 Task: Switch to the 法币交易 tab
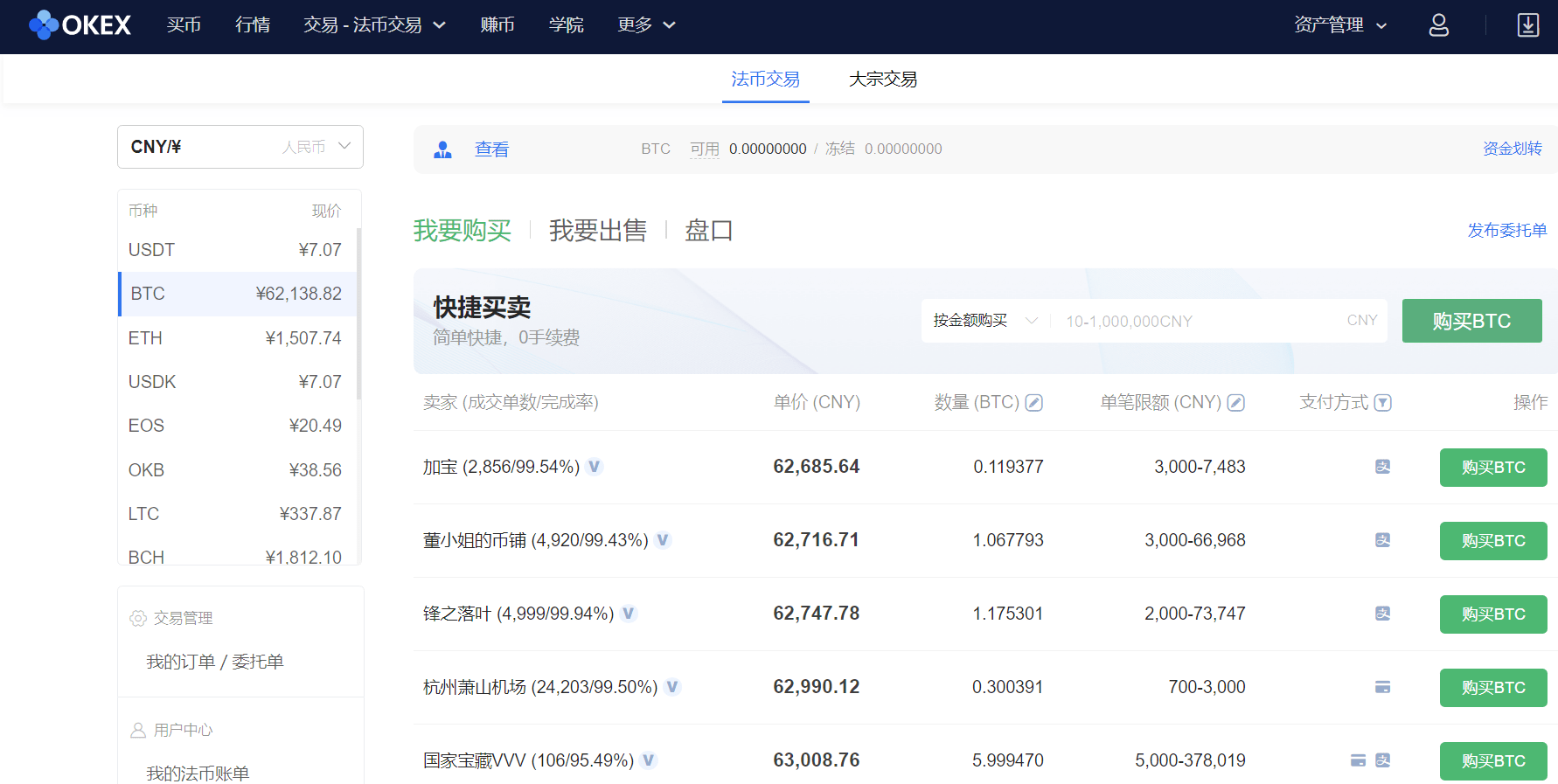pos(766,80)
